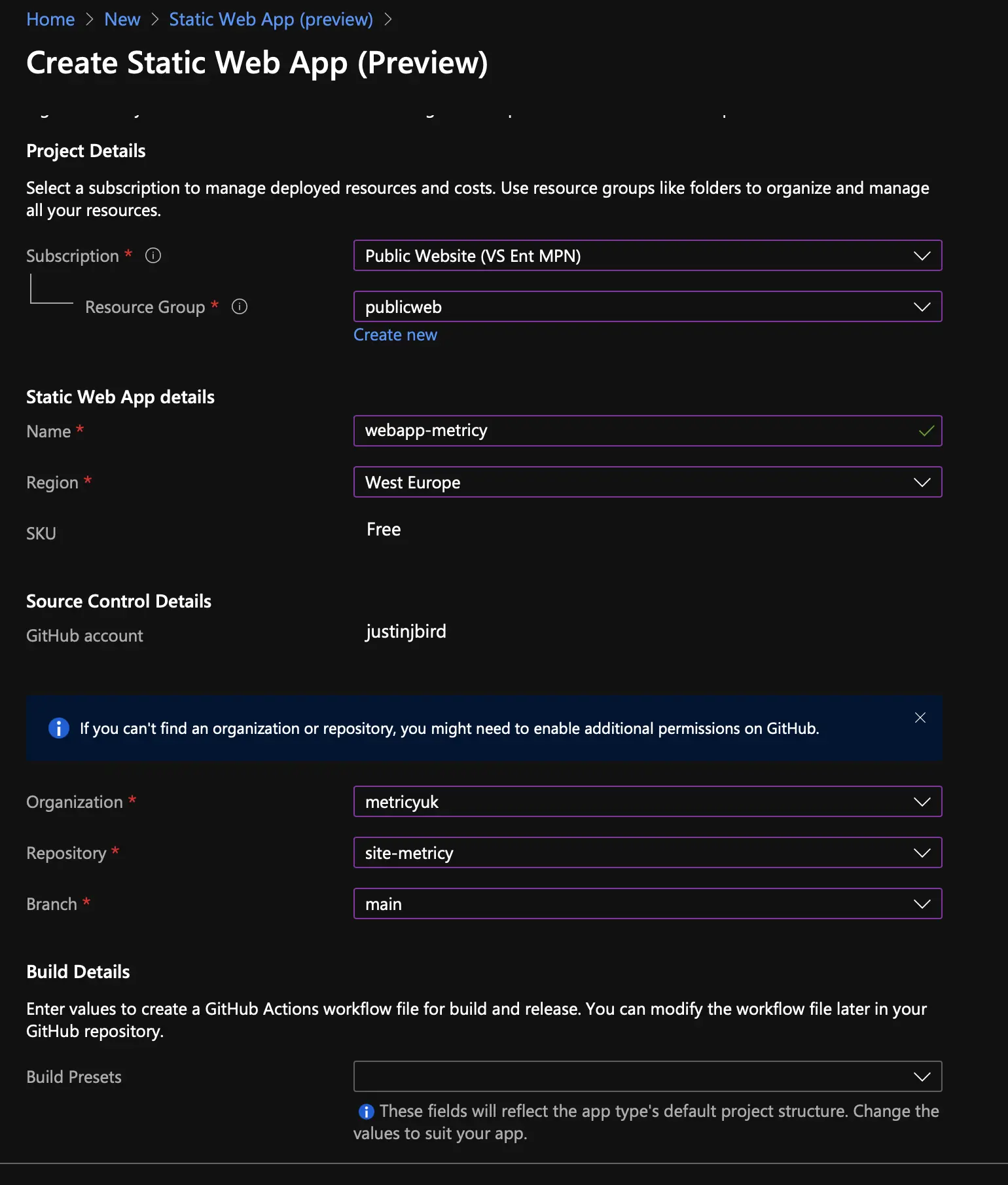The image size is (1008, 1185).
Task: Click the SKU value Free
Action: click(x=384, y=529)
